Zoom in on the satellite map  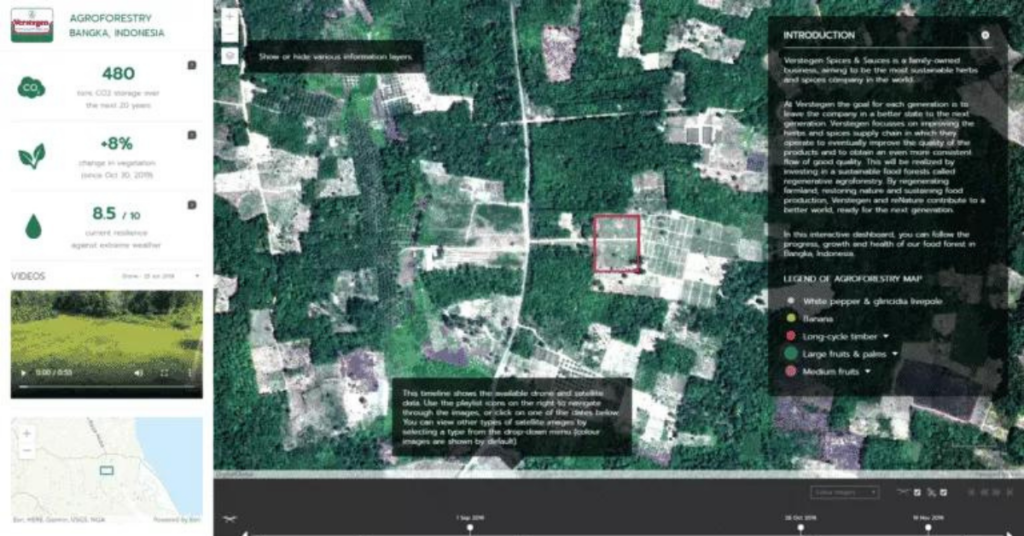coord(230,17)
